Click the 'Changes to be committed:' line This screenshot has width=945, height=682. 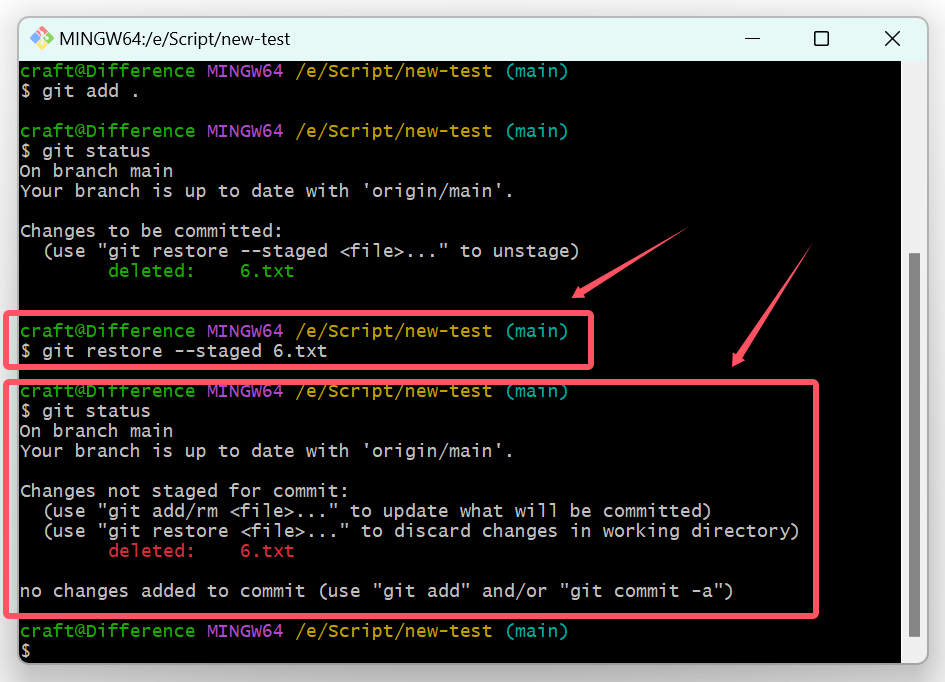[151, 231]
